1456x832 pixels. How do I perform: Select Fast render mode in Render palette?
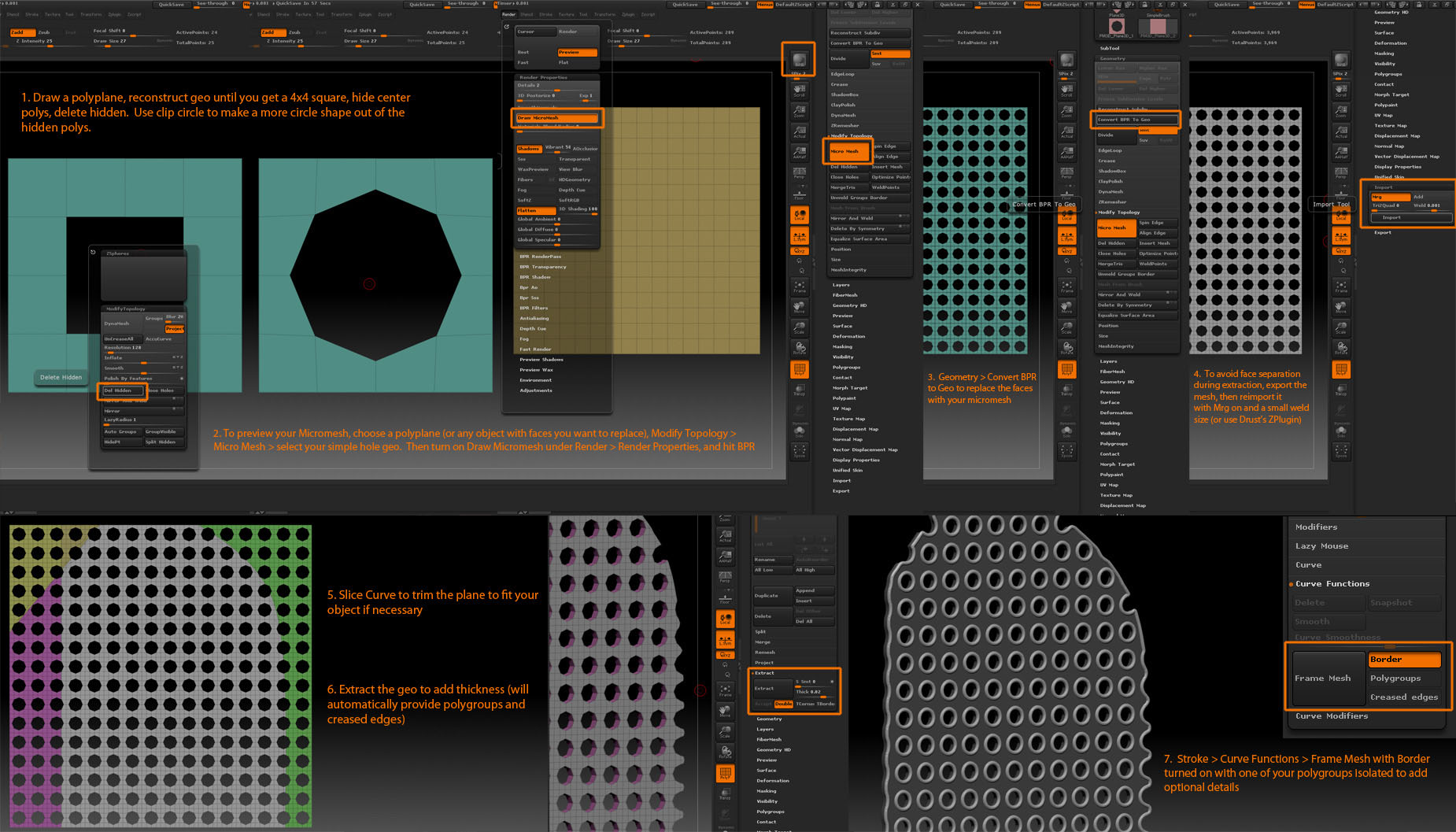pos(535,63)
